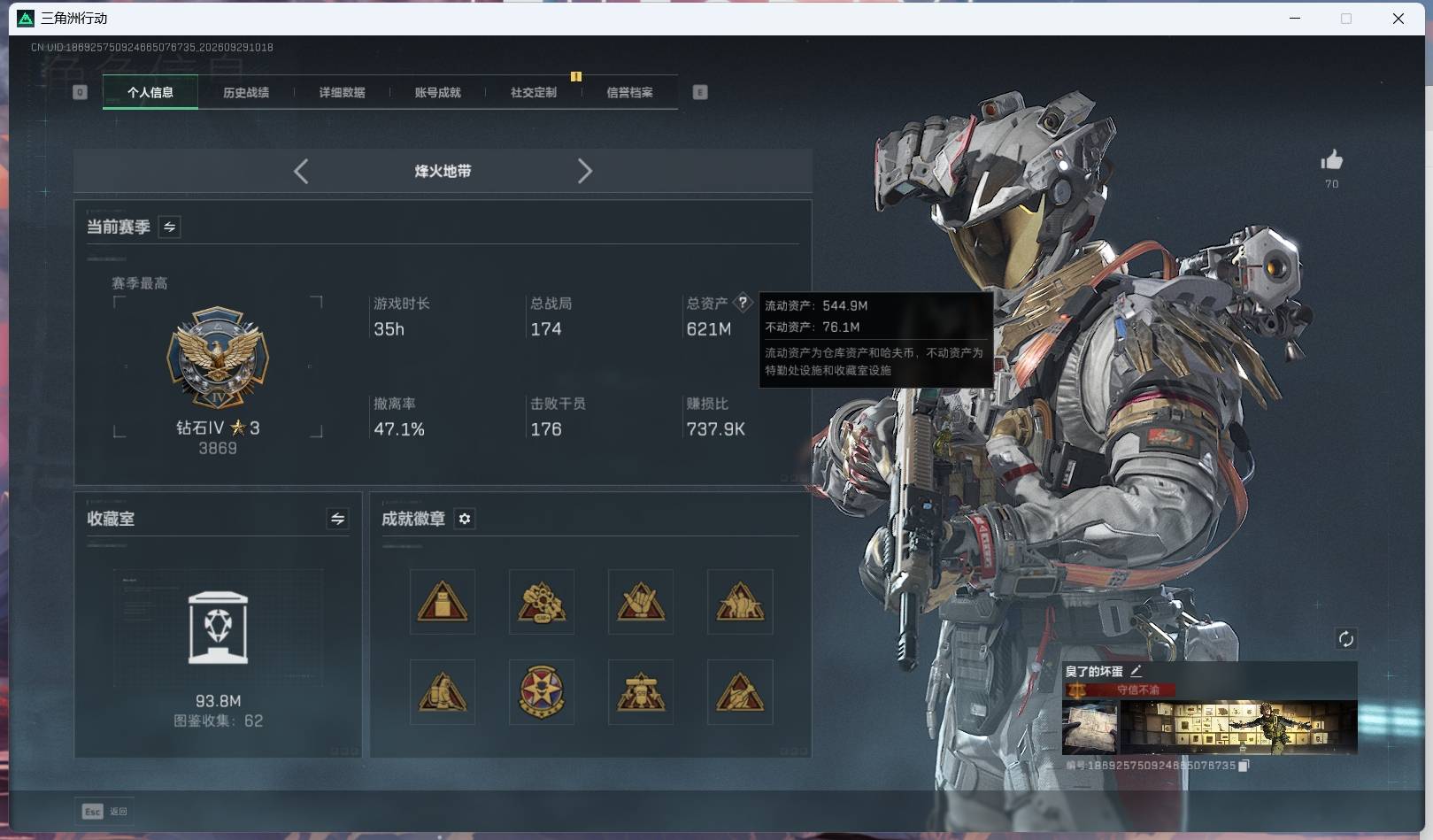Toggle the 收藏室 swap icon

337,519
